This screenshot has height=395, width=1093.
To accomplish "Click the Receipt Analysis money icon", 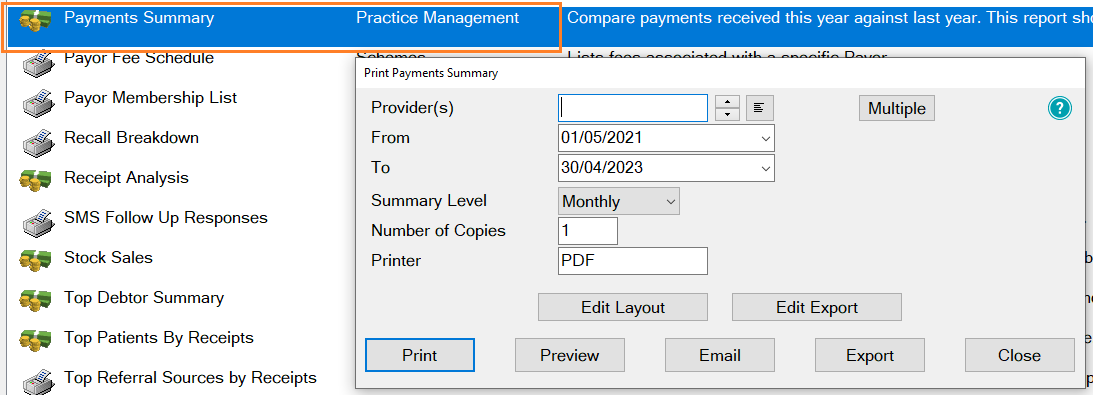I will point(35,180).
